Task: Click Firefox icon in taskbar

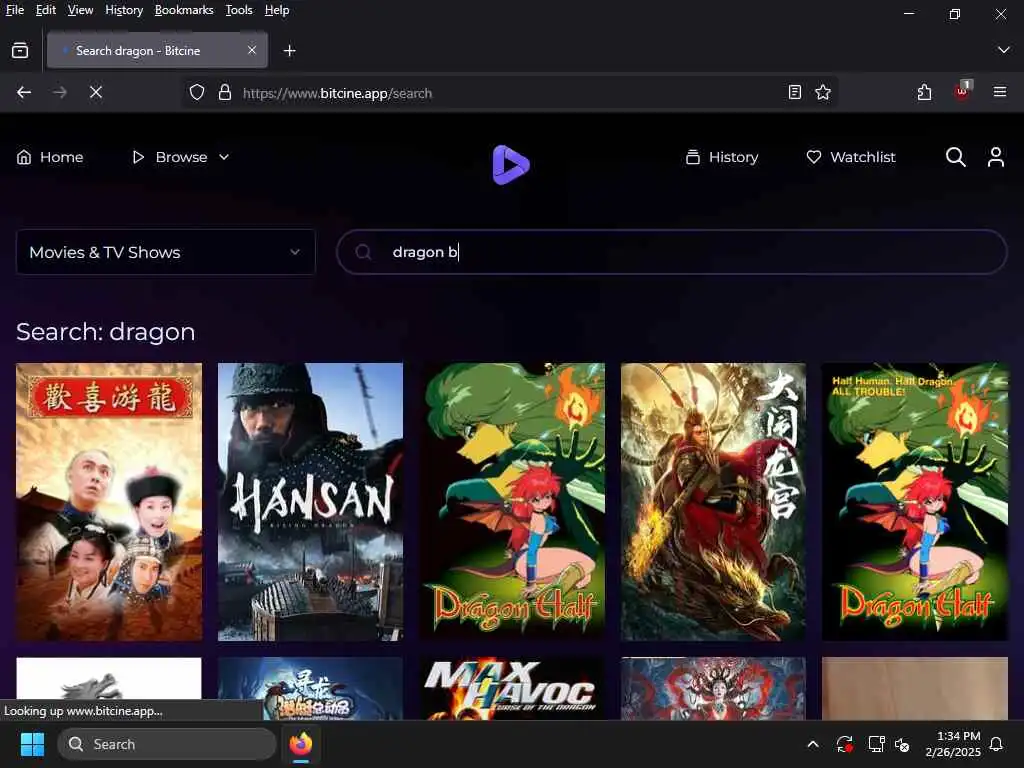Action: (x=301, y=744)
